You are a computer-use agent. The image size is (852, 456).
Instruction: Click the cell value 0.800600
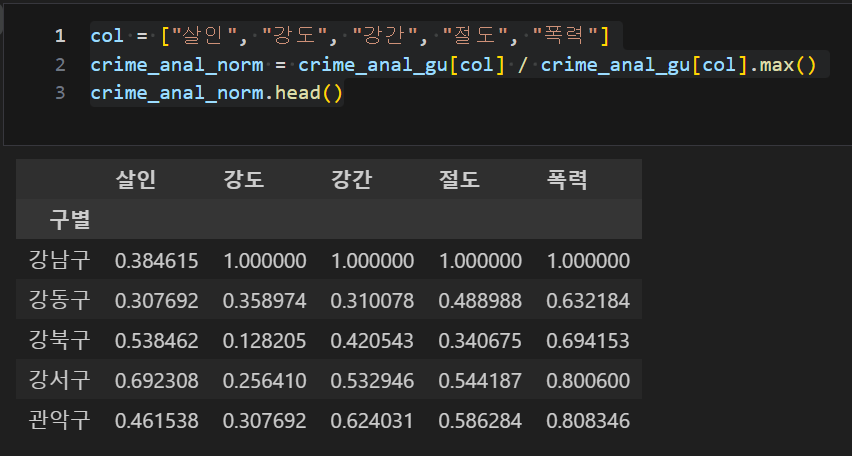click(x=588, y=380)
